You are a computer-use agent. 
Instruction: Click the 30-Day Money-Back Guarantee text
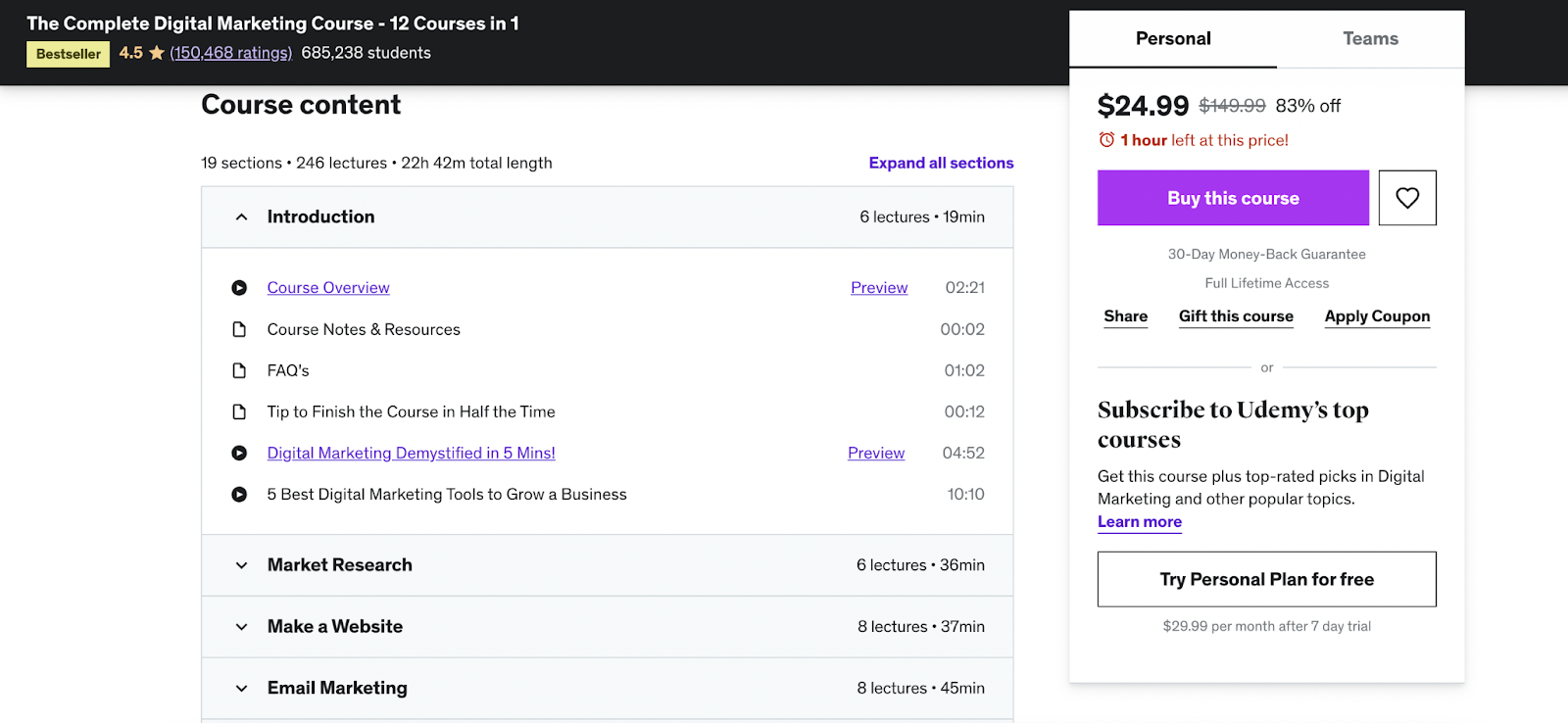(x=1267, y=254)
